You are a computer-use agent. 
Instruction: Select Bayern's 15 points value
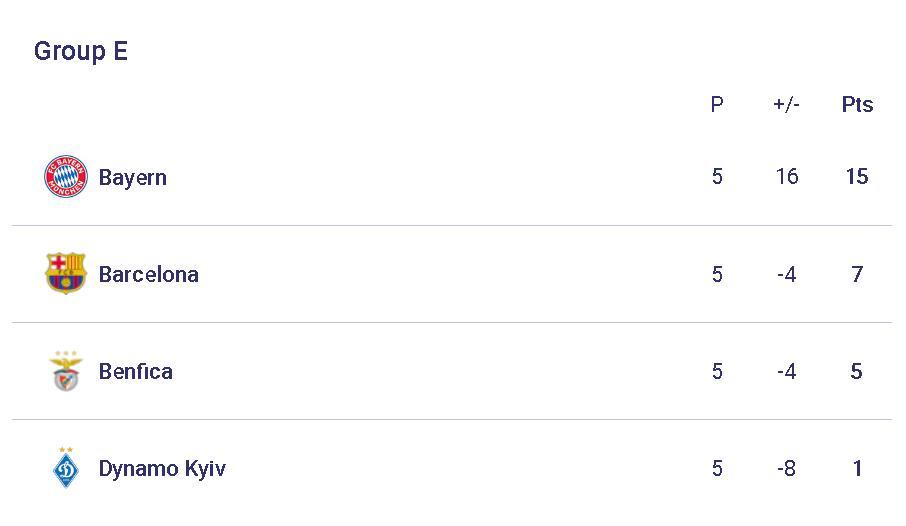[857, 176]
